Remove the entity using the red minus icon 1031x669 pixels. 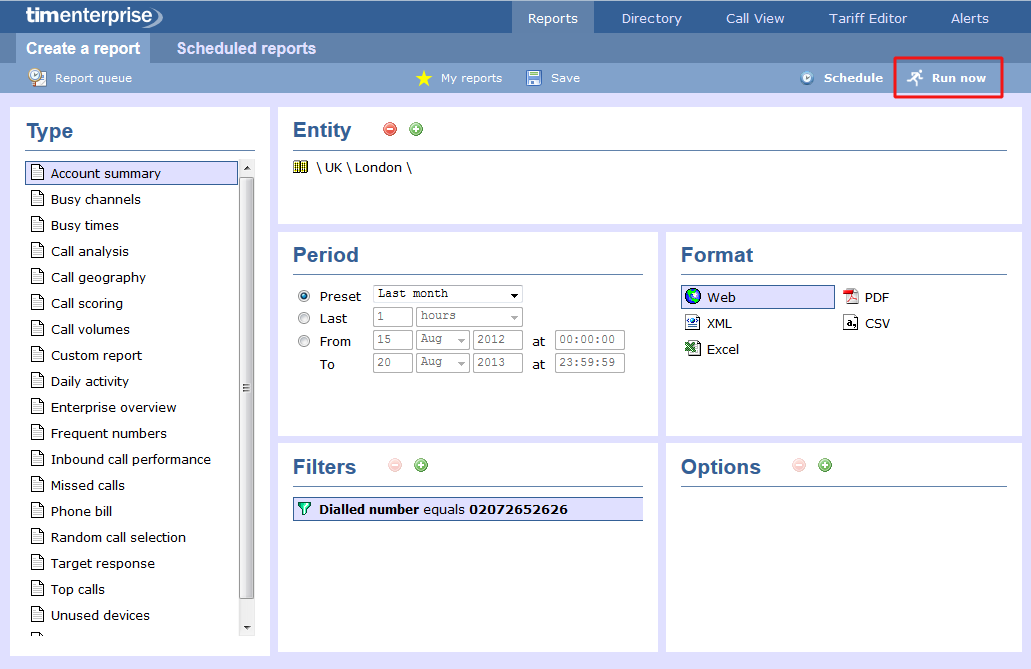(389, 128)
